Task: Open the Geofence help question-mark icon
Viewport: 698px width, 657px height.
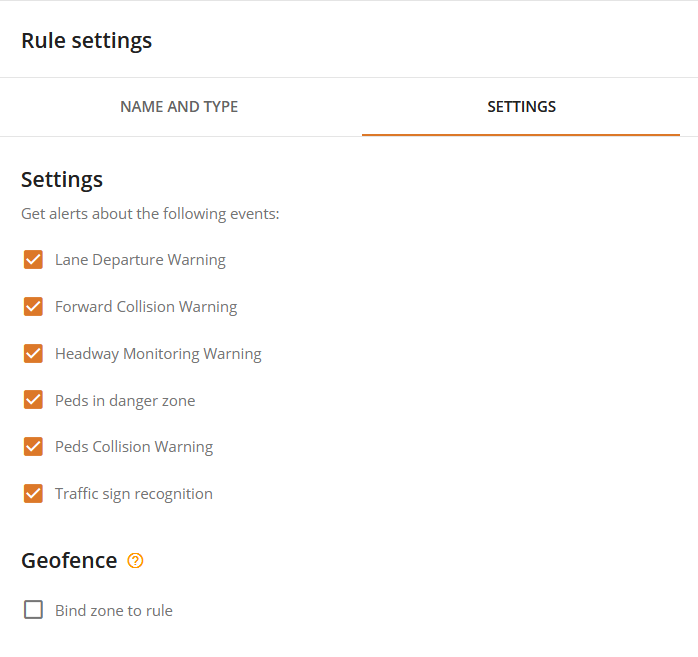Action: point(135,560)
